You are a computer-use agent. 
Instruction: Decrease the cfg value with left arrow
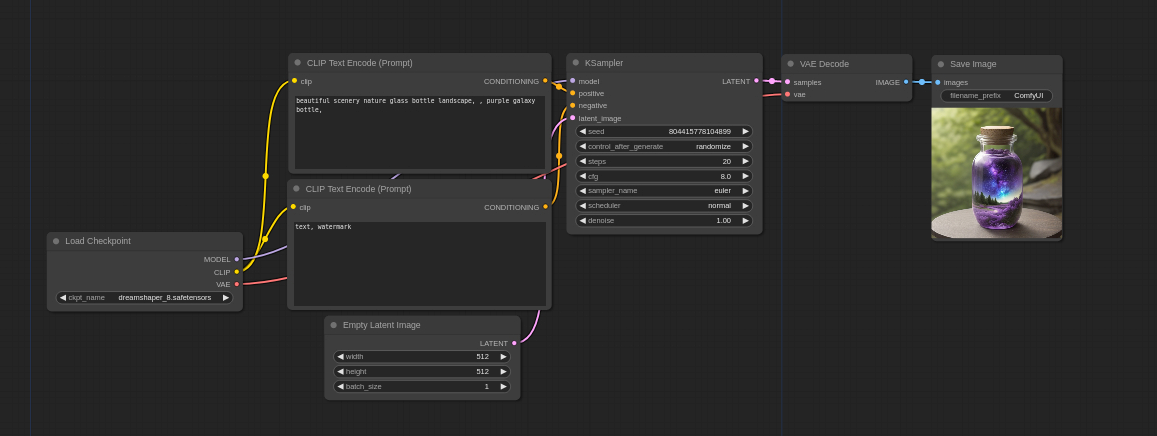[x=583, y=176]
